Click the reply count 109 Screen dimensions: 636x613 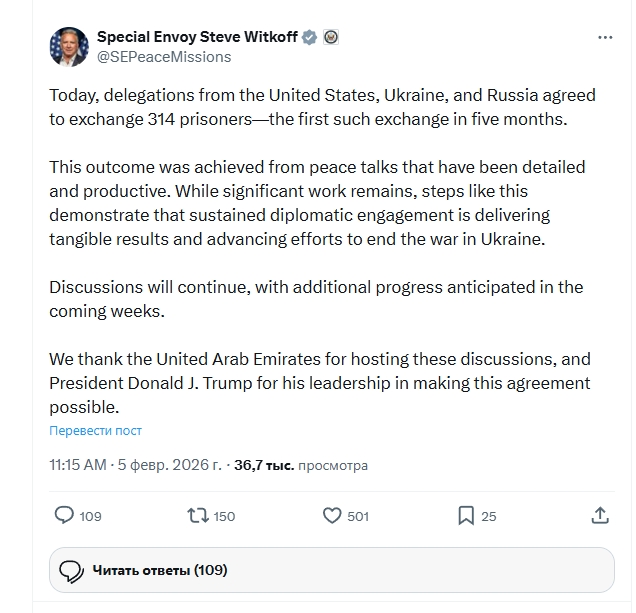pyautogui.click(x=90, y=517)
